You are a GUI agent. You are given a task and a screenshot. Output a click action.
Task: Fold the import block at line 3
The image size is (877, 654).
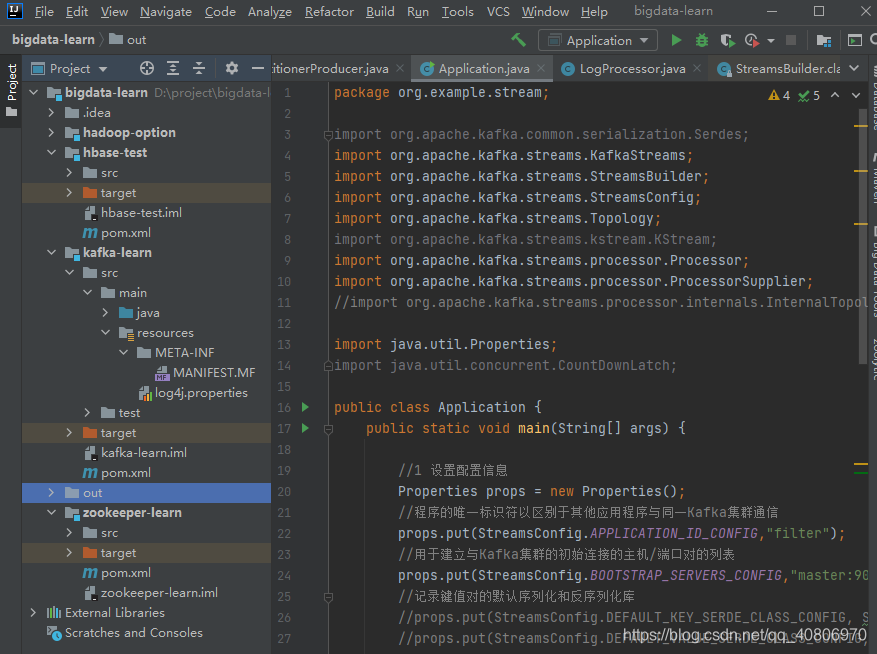[x=328, y=134]
